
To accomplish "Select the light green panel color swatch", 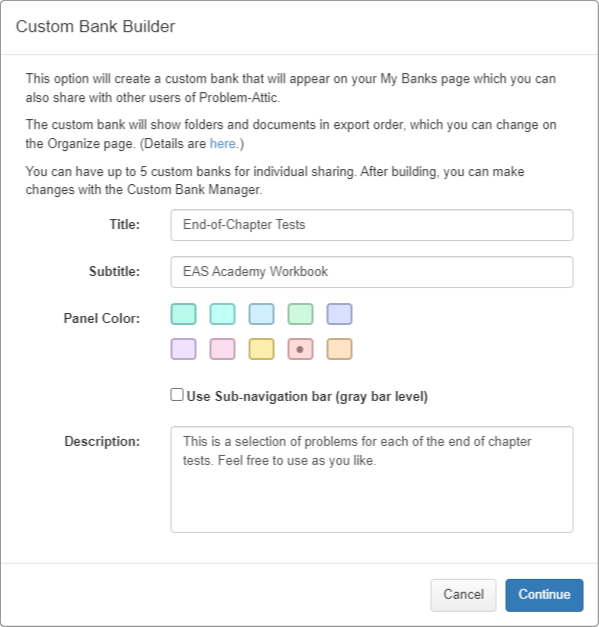I will point(300,314).
